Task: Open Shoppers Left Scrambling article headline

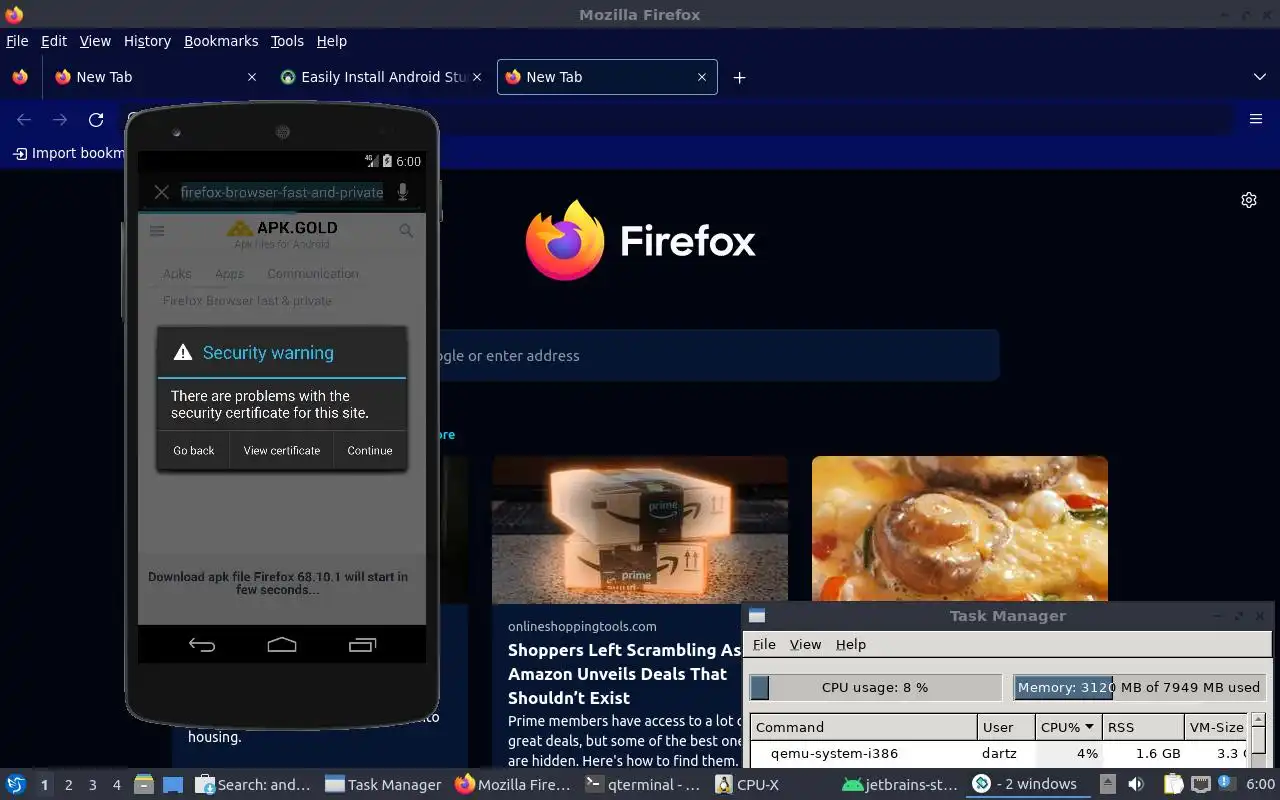Action: tap(625, 674)
